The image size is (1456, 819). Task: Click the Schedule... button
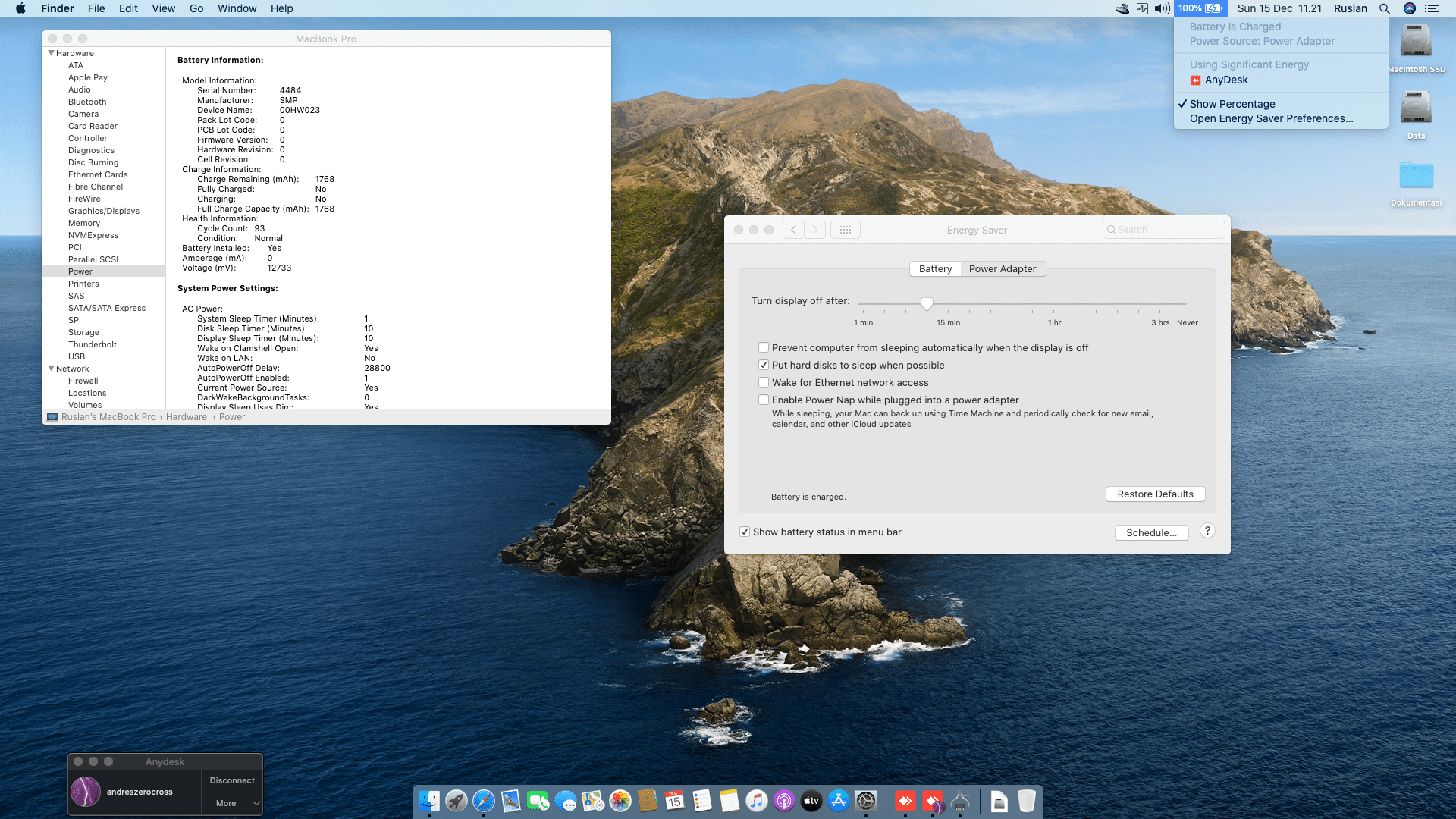pyautogui.click(x=1150, y=533)
